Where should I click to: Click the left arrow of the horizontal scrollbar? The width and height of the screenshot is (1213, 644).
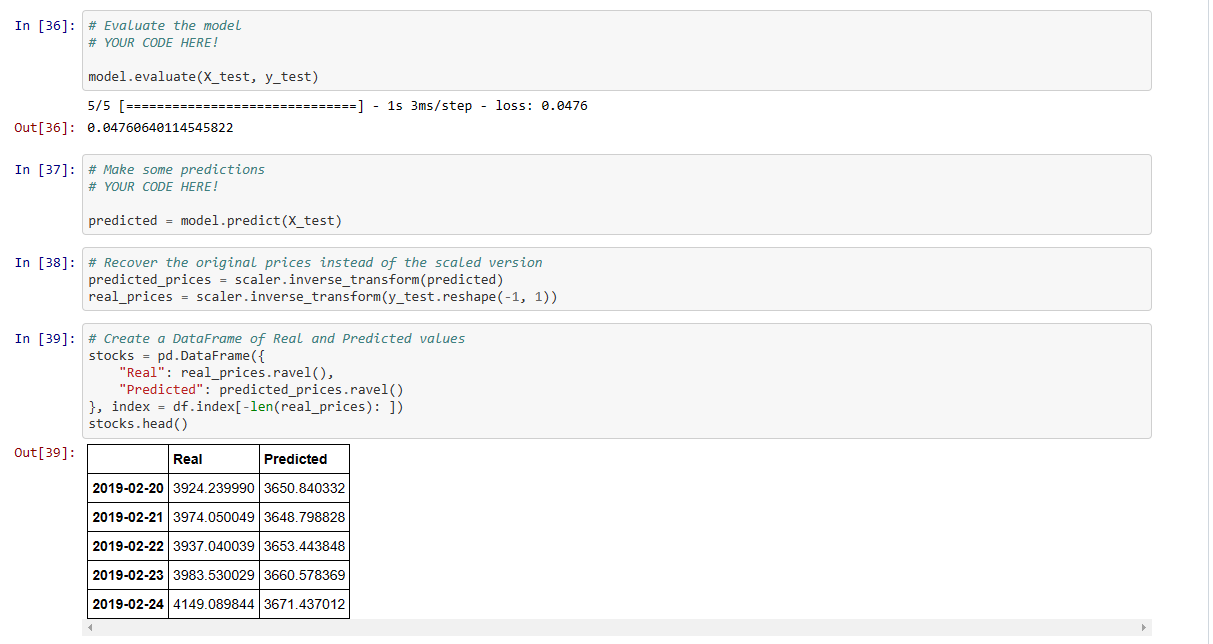[x=89, y=628]
